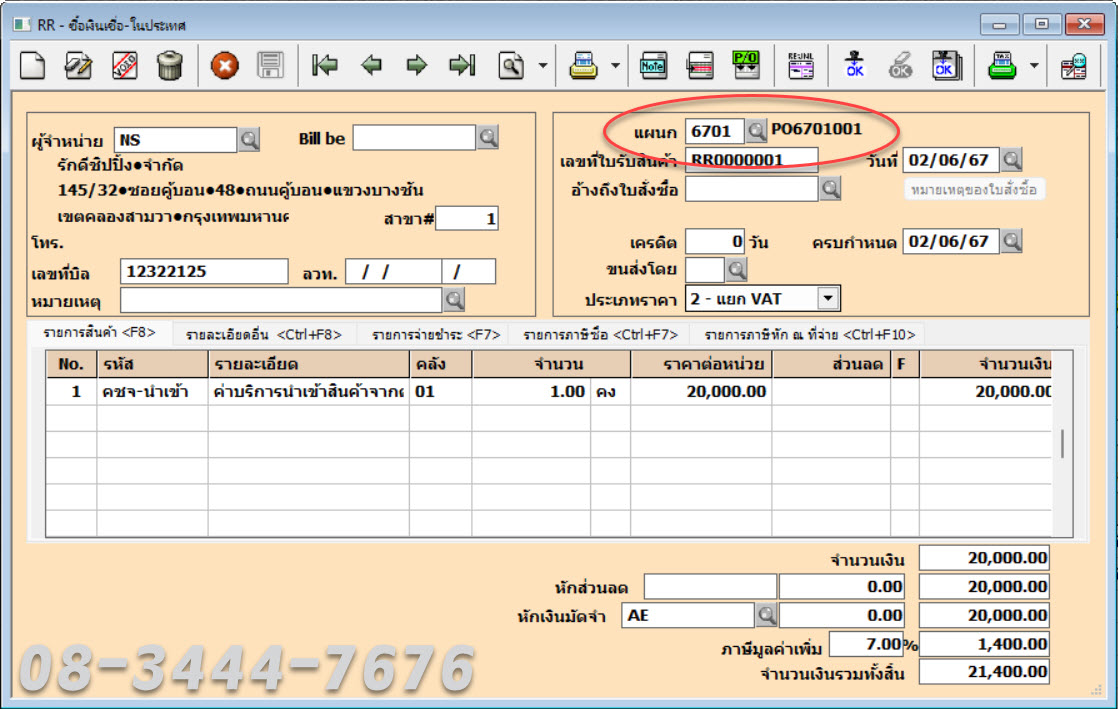Click the grand total 21,400.00 value
The width and height of the screenshot is (1118, 709).
tap(984, 672)
